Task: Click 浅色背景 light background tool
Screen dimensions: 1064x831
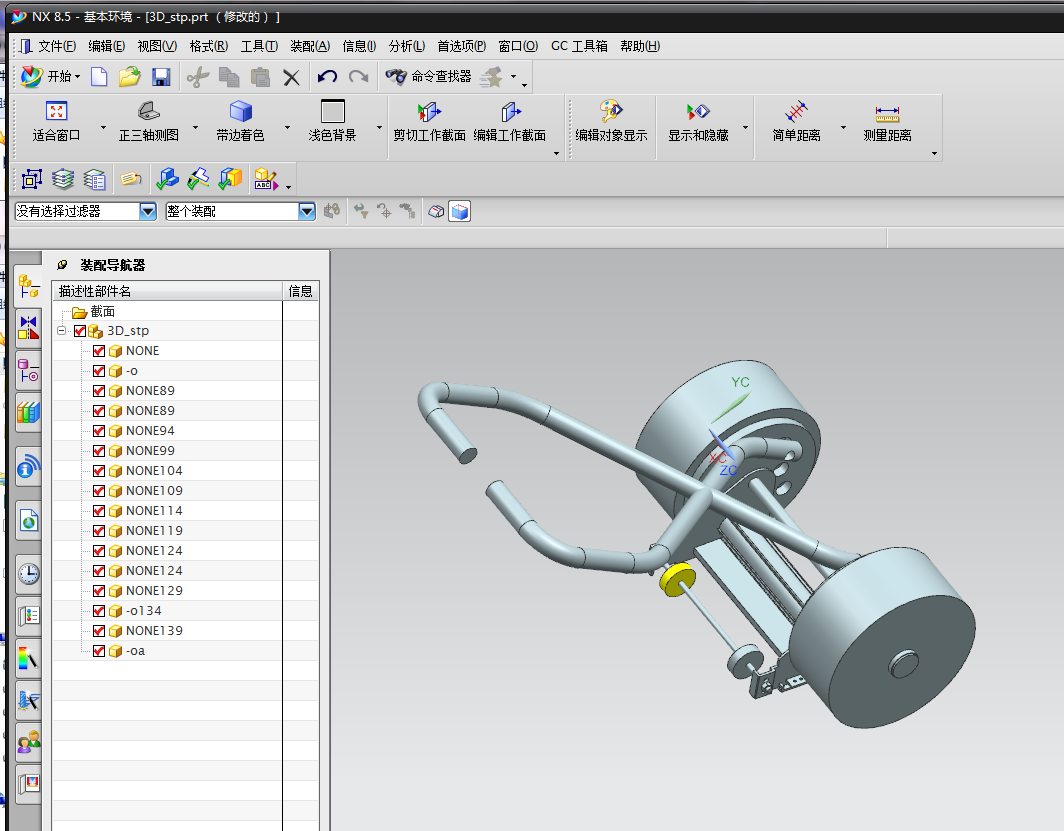Action: 332,122
